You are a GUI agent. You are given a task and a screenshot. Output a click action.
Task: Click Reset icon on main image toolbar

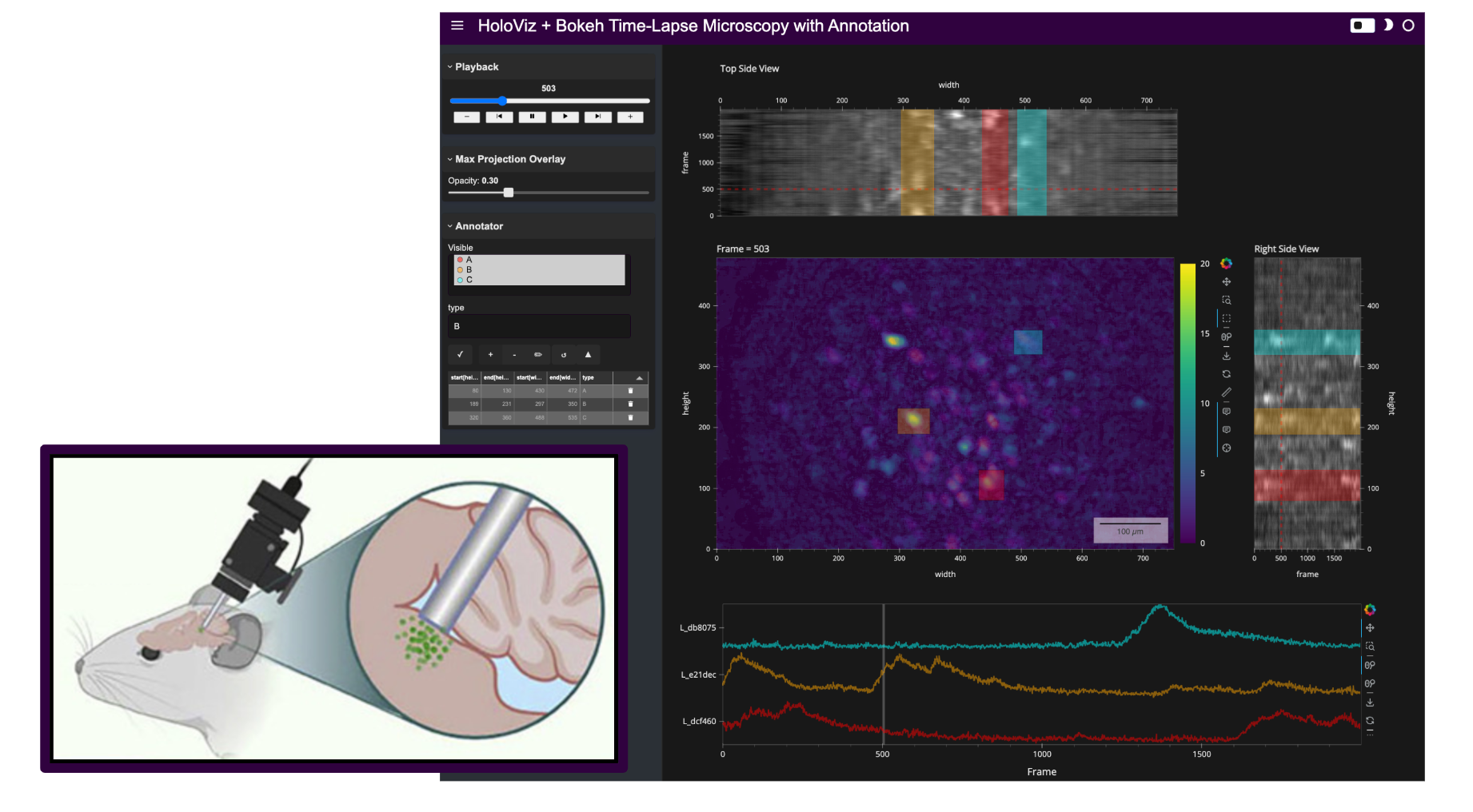(1226, 374)
